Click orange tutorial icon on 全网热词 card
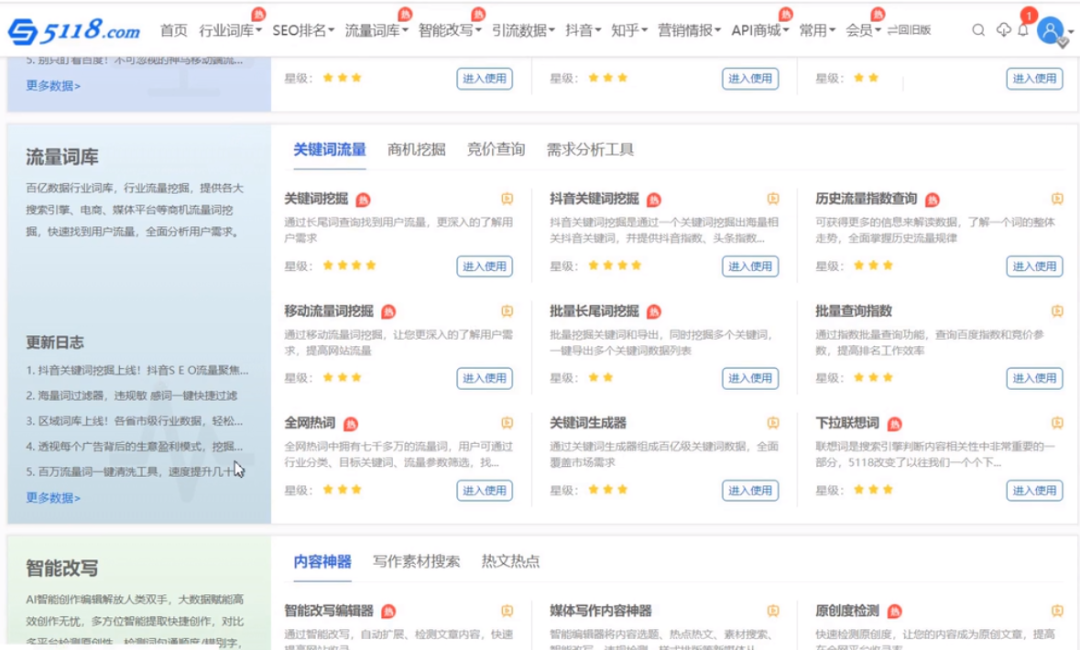Screen dimensions: 1080x650 [507, 423]
